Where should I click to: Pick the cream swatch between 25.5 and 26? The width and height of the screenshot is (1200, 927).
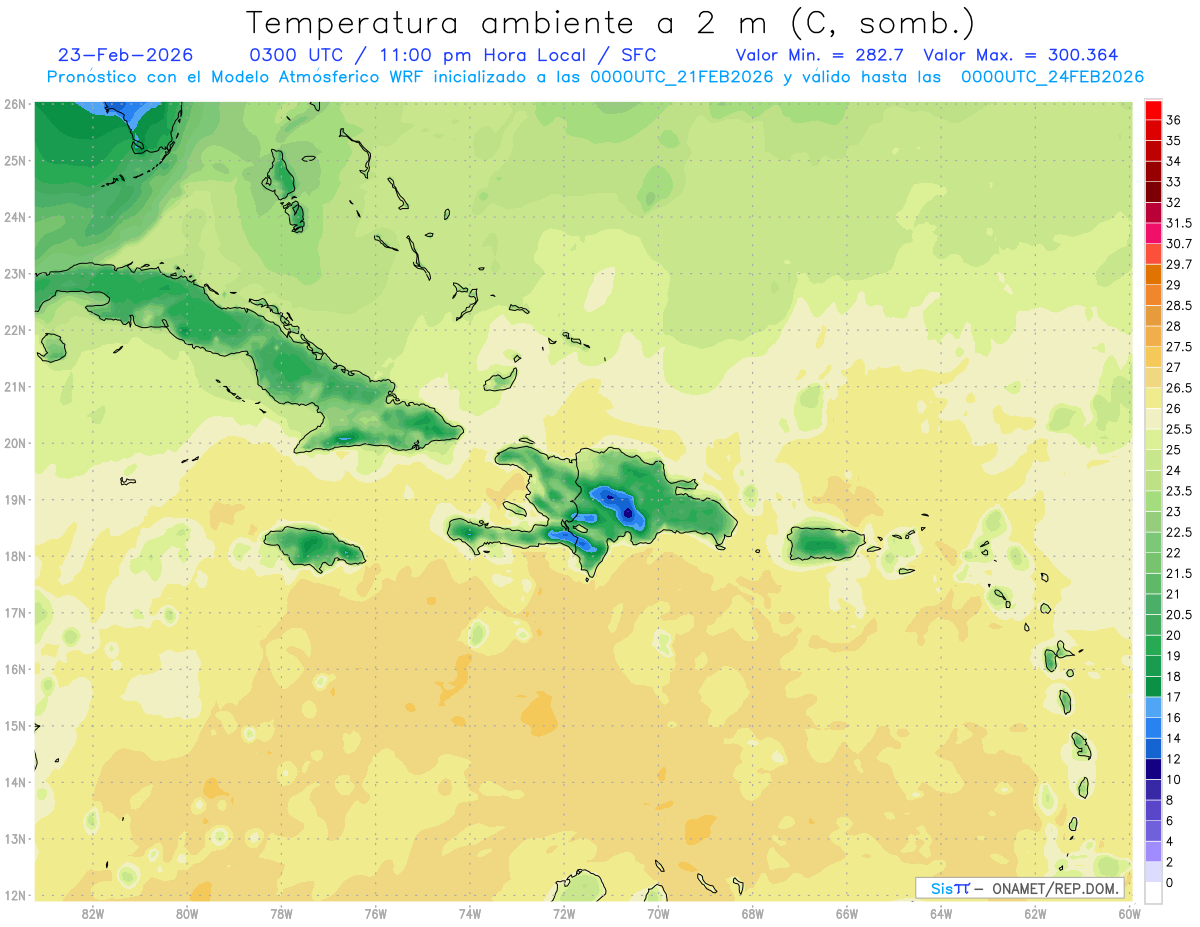click(x=1153, y=418)
